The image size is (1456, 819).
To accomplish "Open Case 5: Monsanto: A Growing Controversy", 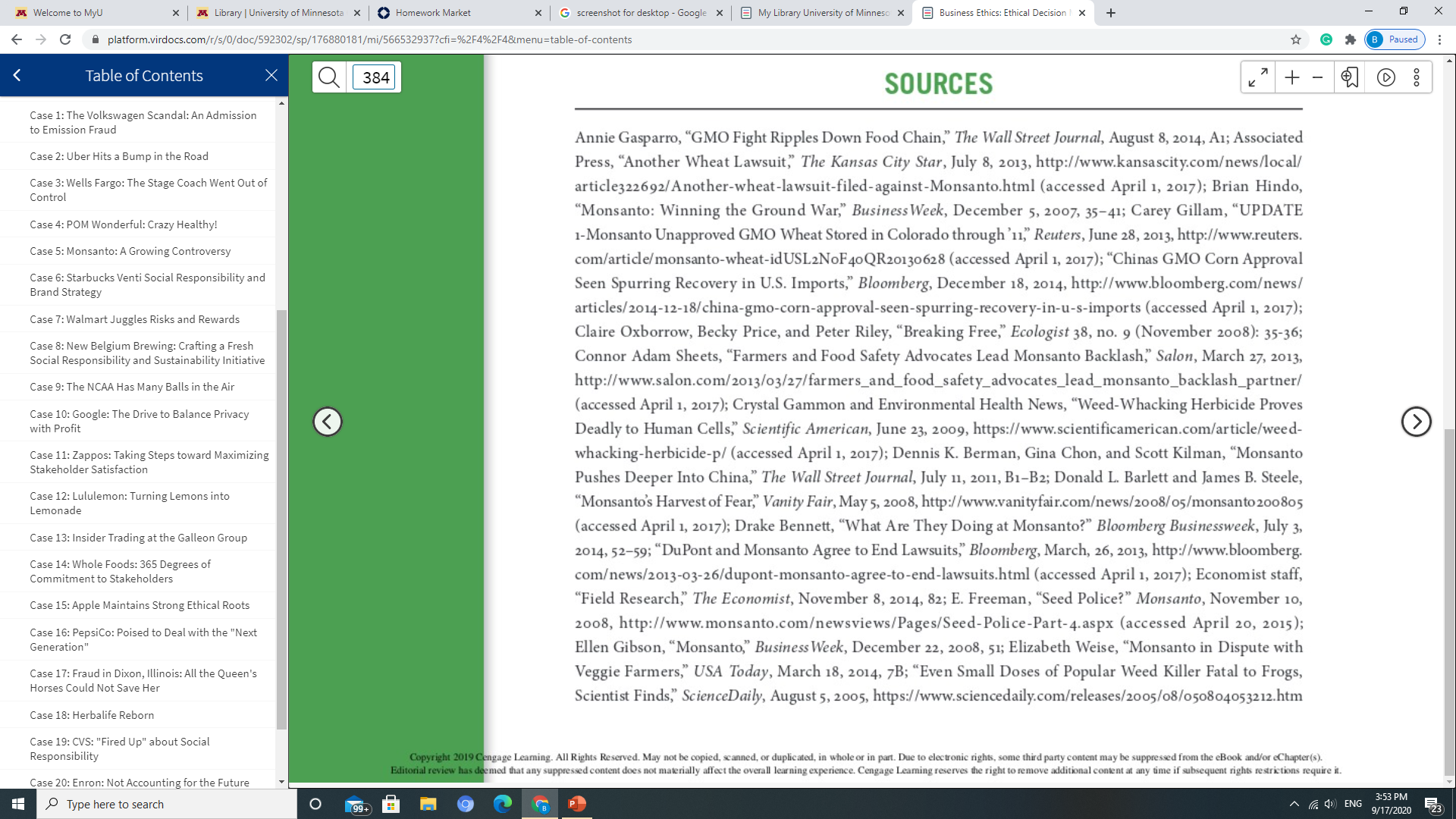I will pos(130,251).
